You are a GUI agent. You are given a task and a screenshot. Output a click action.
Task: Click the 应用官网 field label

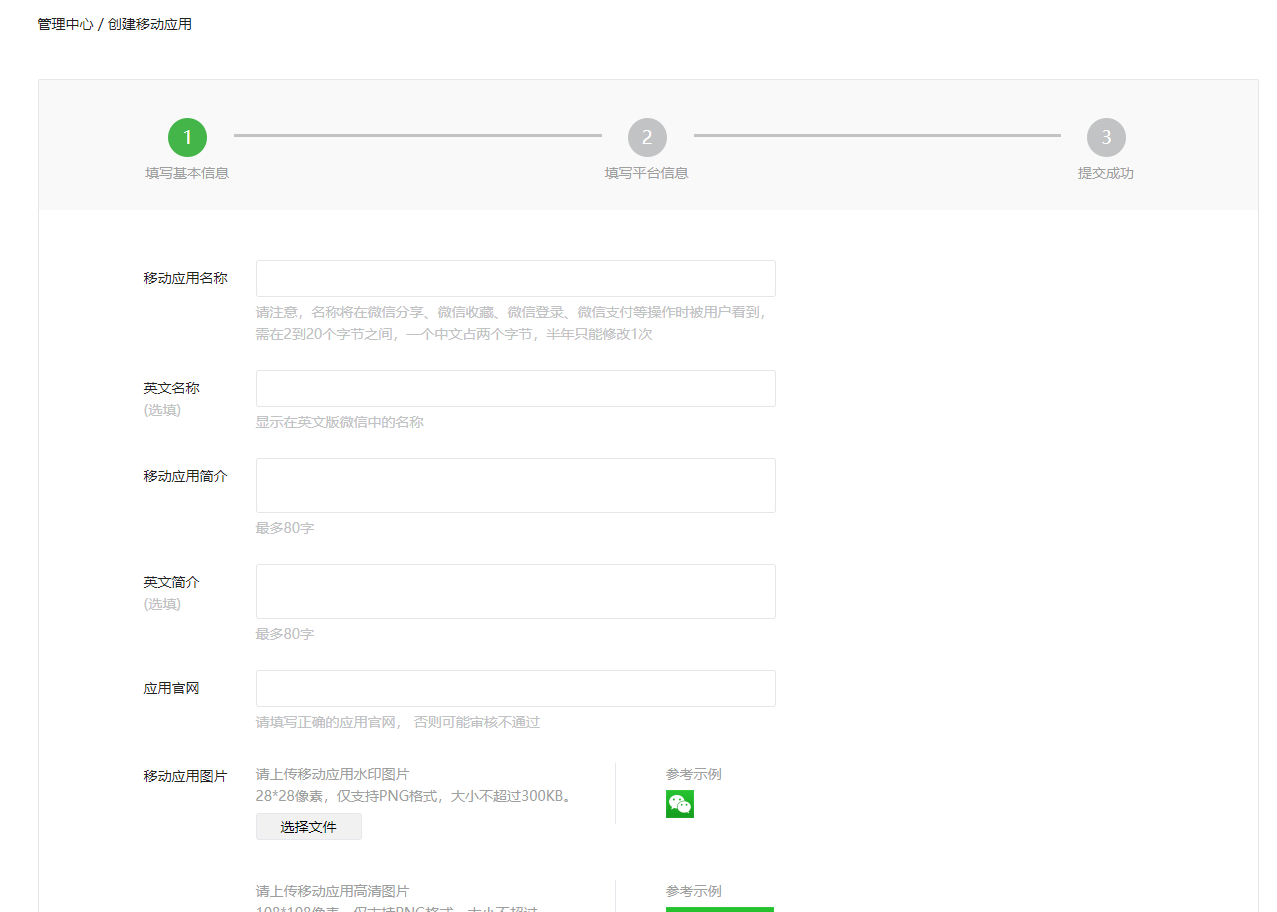click(x=171, y=689)
